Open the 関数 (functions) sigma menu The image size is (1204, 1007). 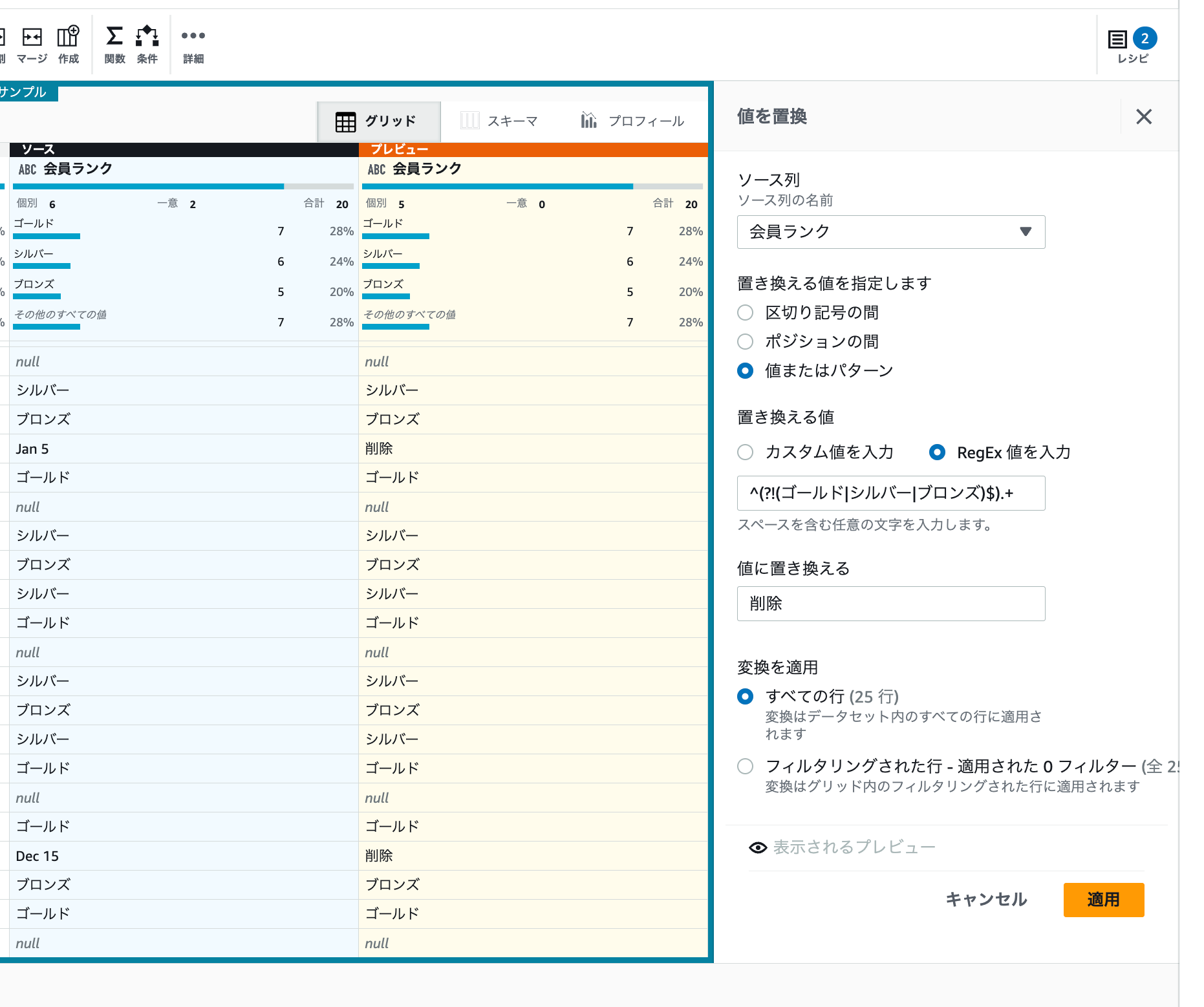point(114,45)
